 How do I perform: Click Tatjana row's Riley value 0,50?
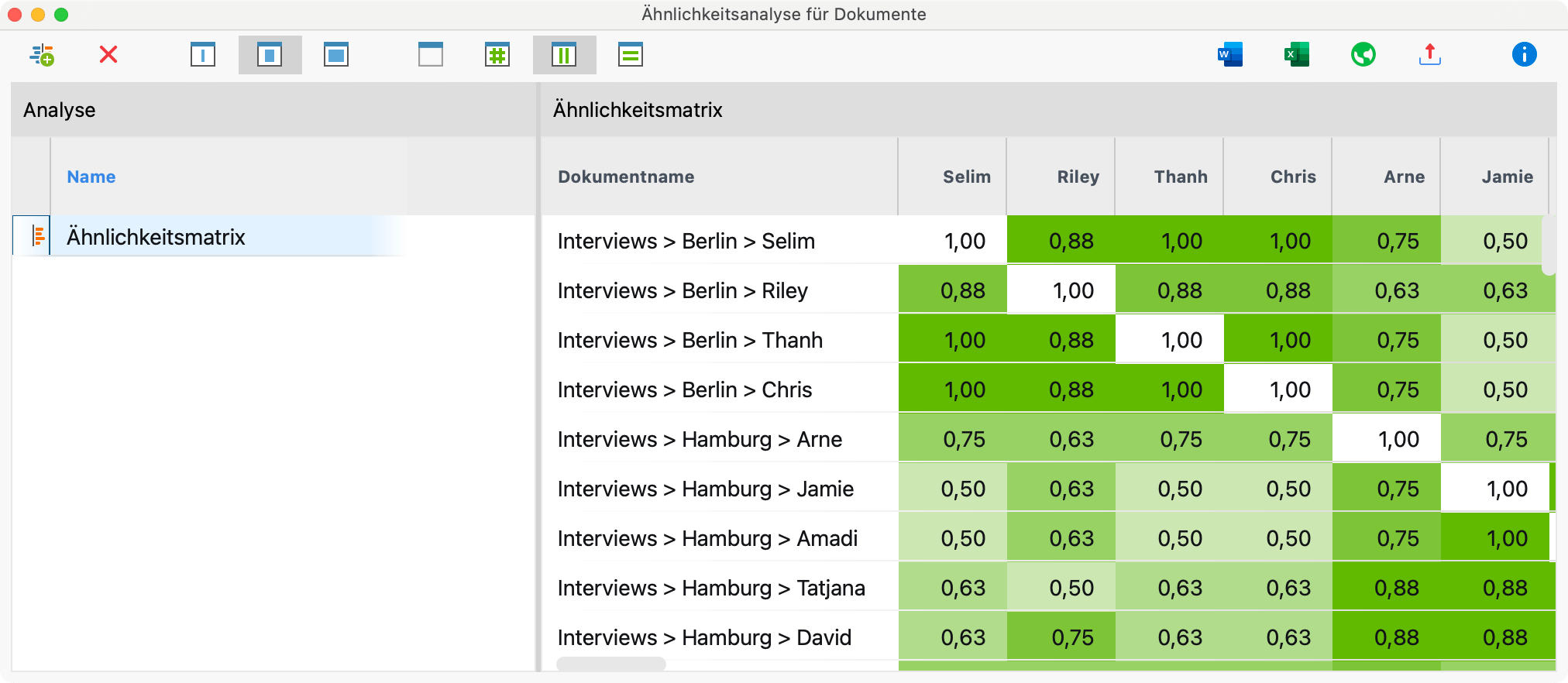[x=1061, y=586]
